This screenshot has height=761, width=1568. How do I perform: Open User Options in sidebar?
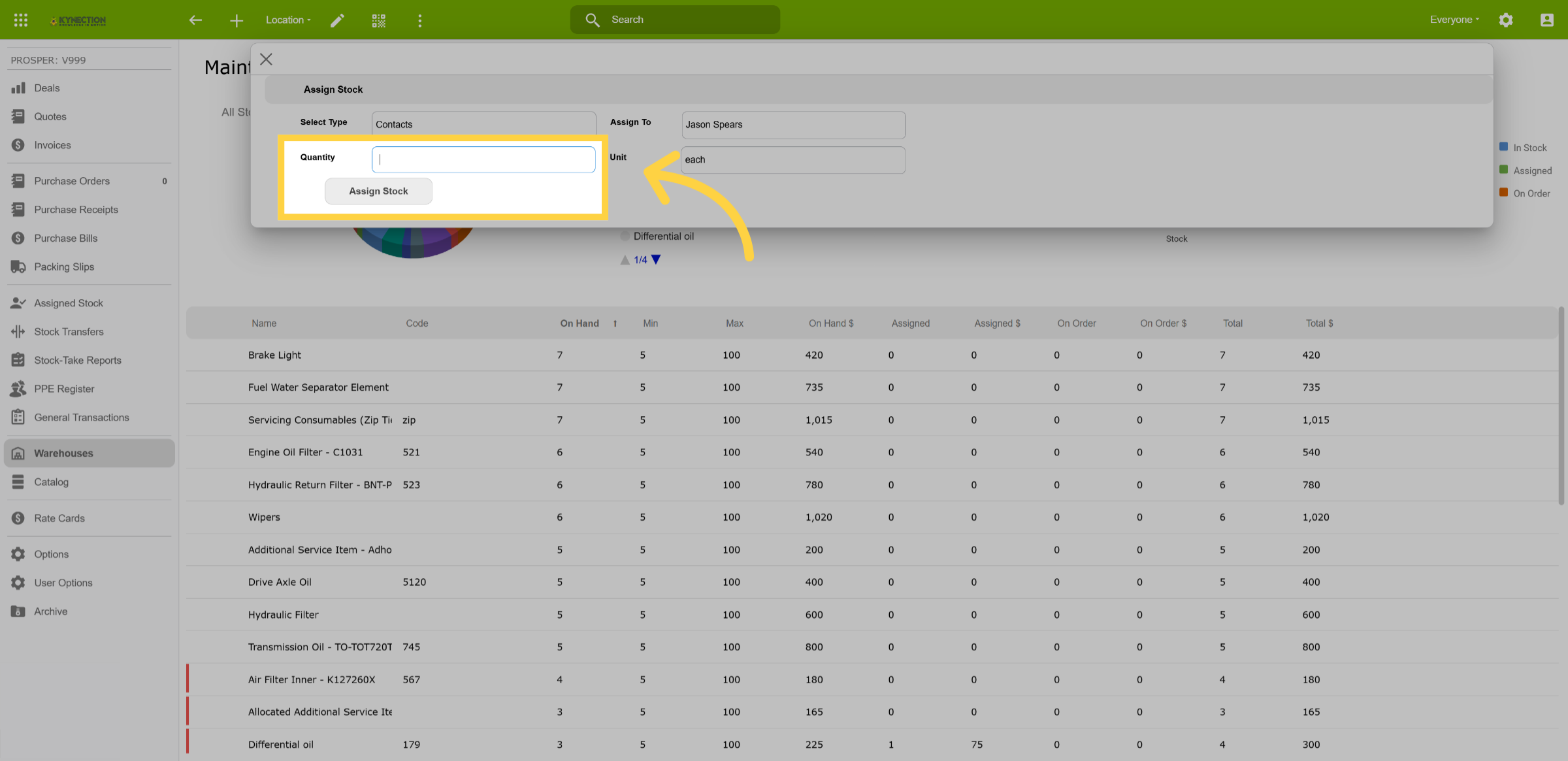pos(89,583)
